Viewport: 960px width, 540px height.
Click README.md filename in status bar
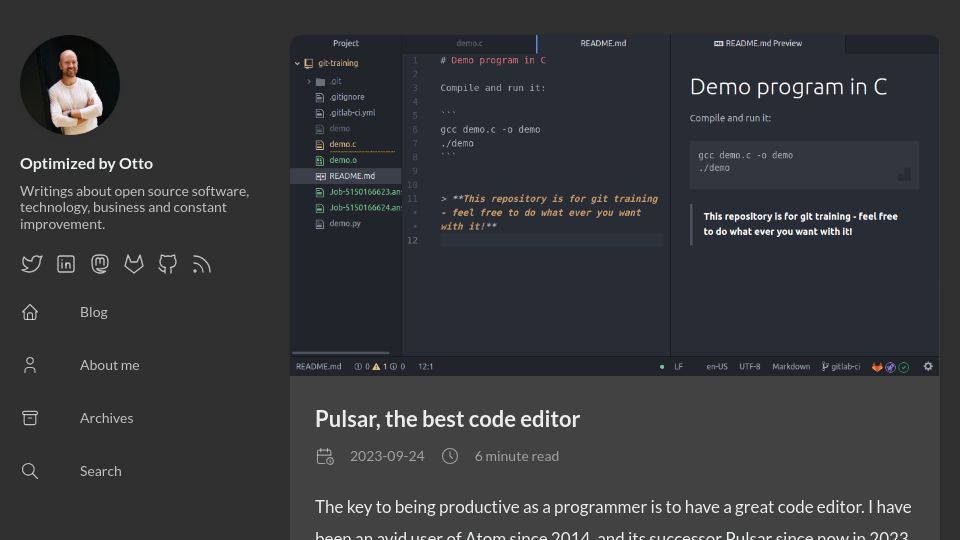coord(318,367)
